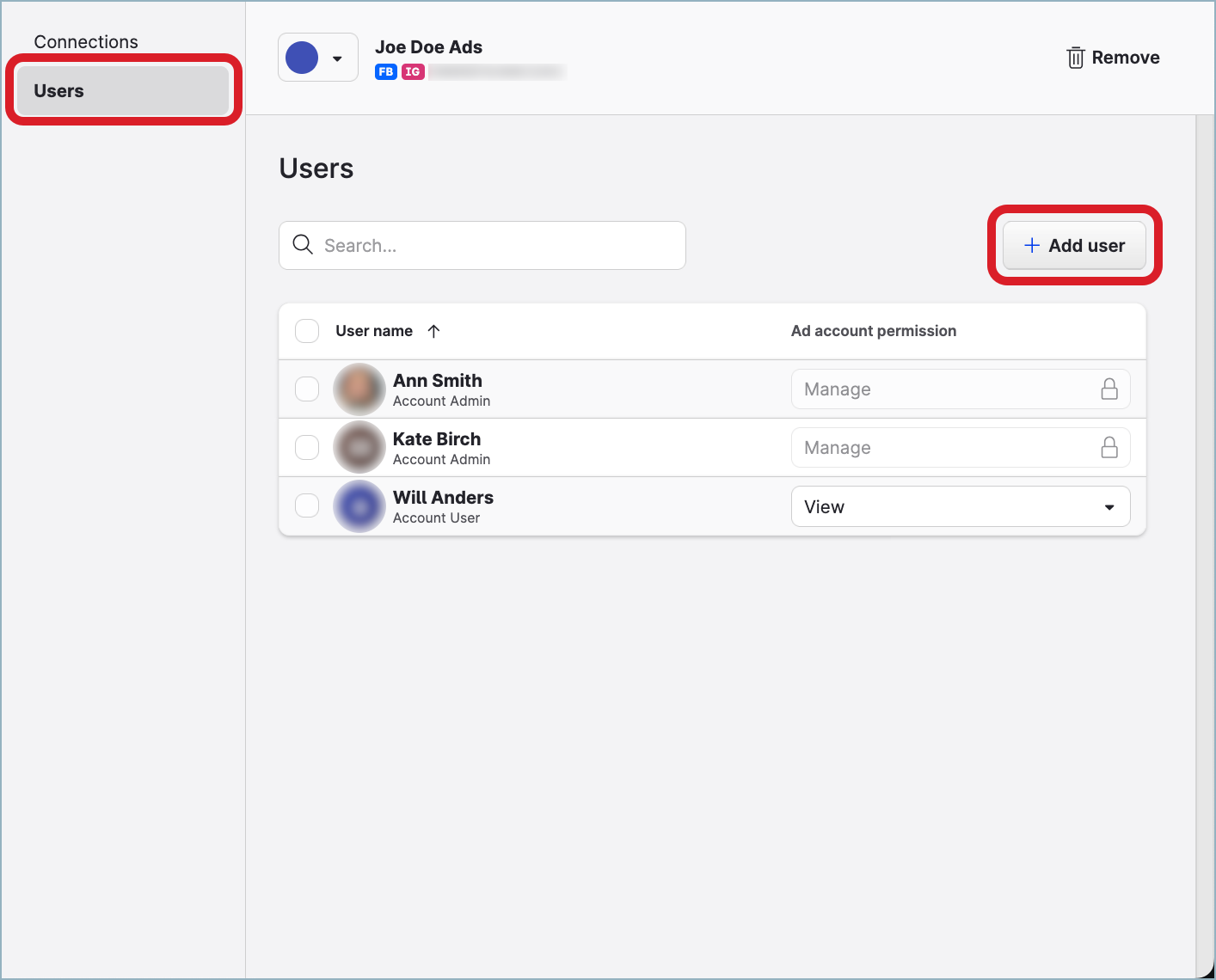Check the select-all checkbox in the table header
Image resolution: width=1216 pixels, height=980 pixels.
tap(307, 331)
